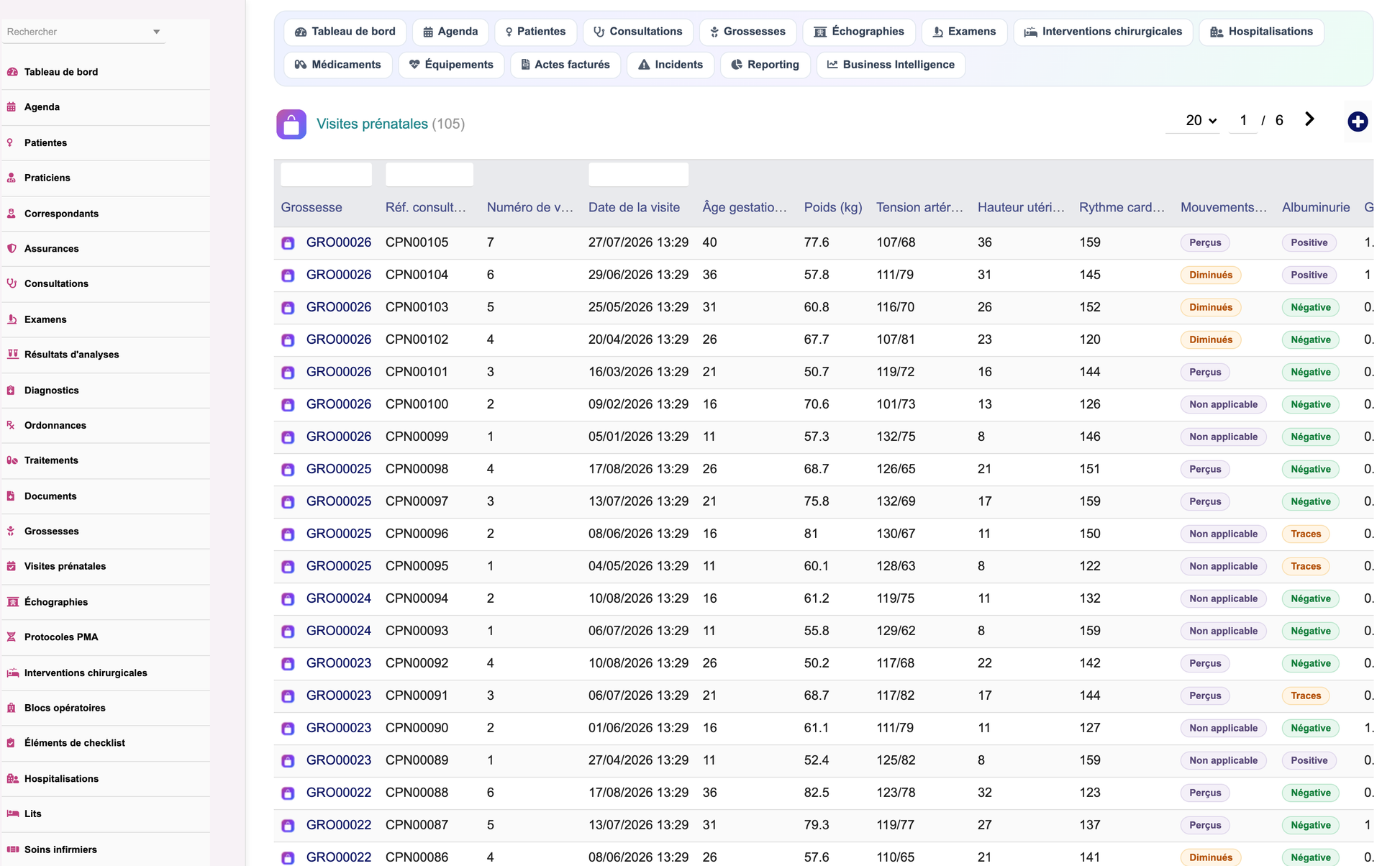This screenshot has height=866, width=1400.
Task: Sort by Poids (kg) column header
Action: tap(833, 207)
